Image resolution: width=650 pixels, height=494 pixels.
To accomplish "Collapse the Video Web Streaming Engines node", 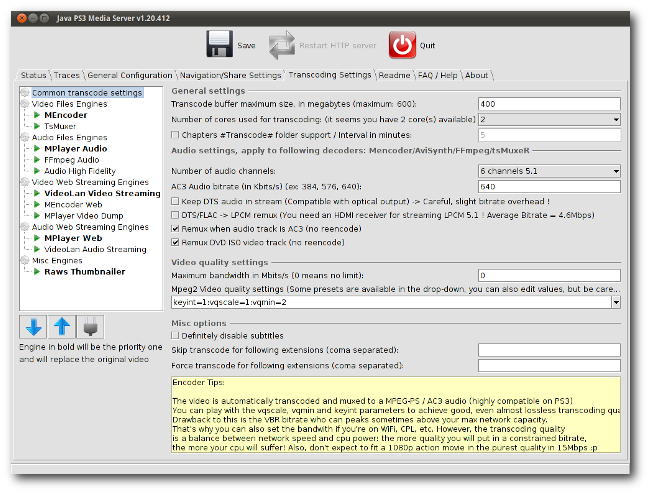I will click(x=25, y=182).
